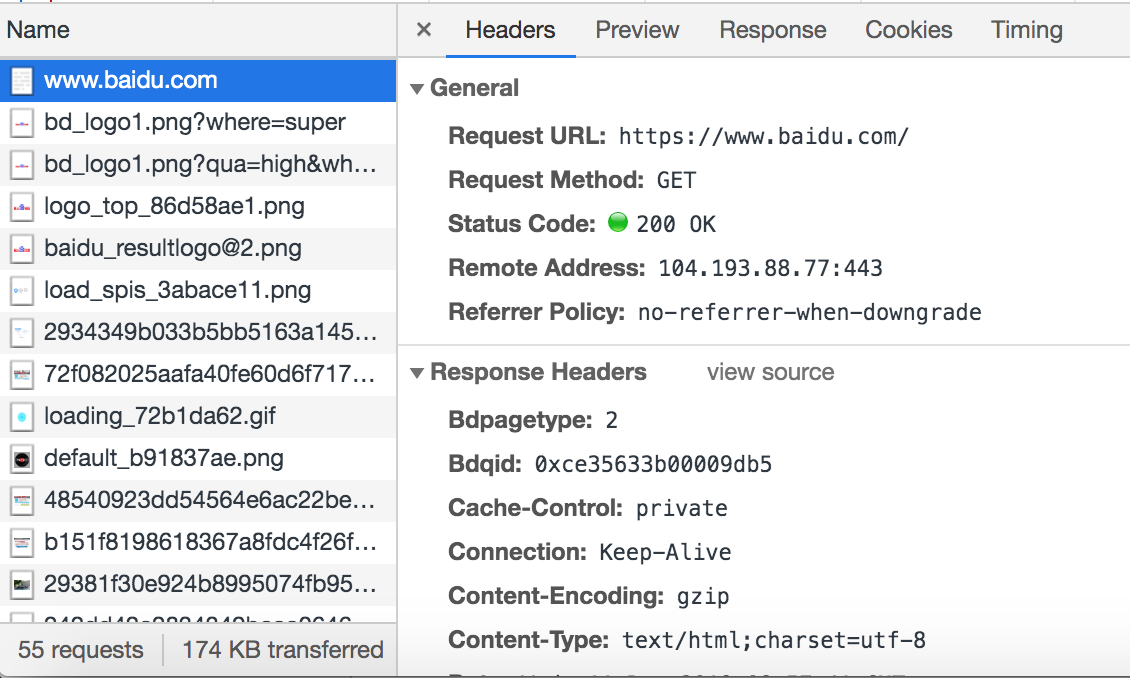Open the Response tab
1130x678 pixels.
coord(773,30)
